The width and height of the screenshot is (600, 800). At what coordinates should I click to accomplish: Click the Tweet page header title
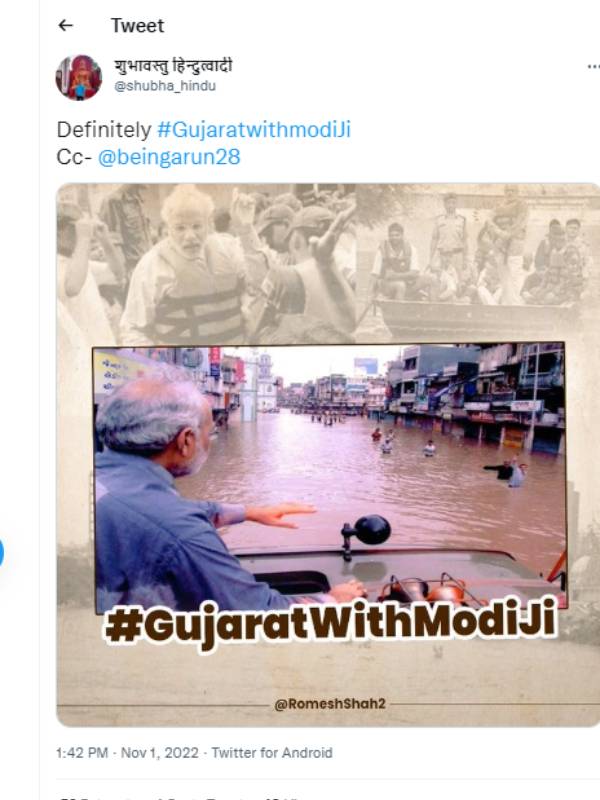pos(137,26)
